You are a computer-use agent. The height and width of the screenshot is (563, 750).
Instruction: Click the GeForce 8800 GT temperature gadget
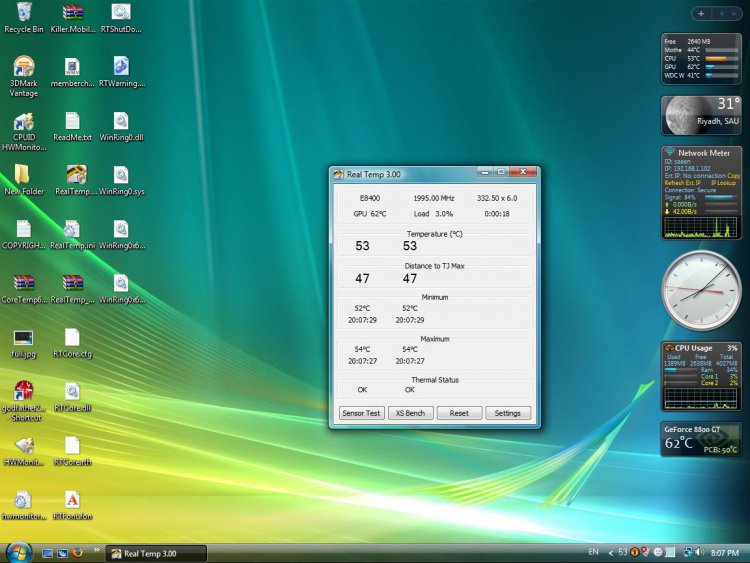tap(701, 439)
